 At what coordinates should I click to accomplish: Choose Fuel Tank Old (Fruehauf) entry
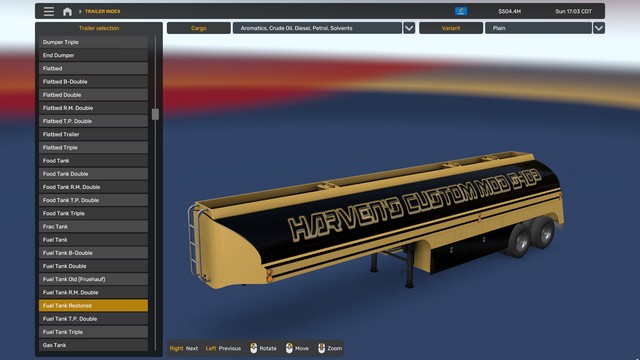(93, 279)
